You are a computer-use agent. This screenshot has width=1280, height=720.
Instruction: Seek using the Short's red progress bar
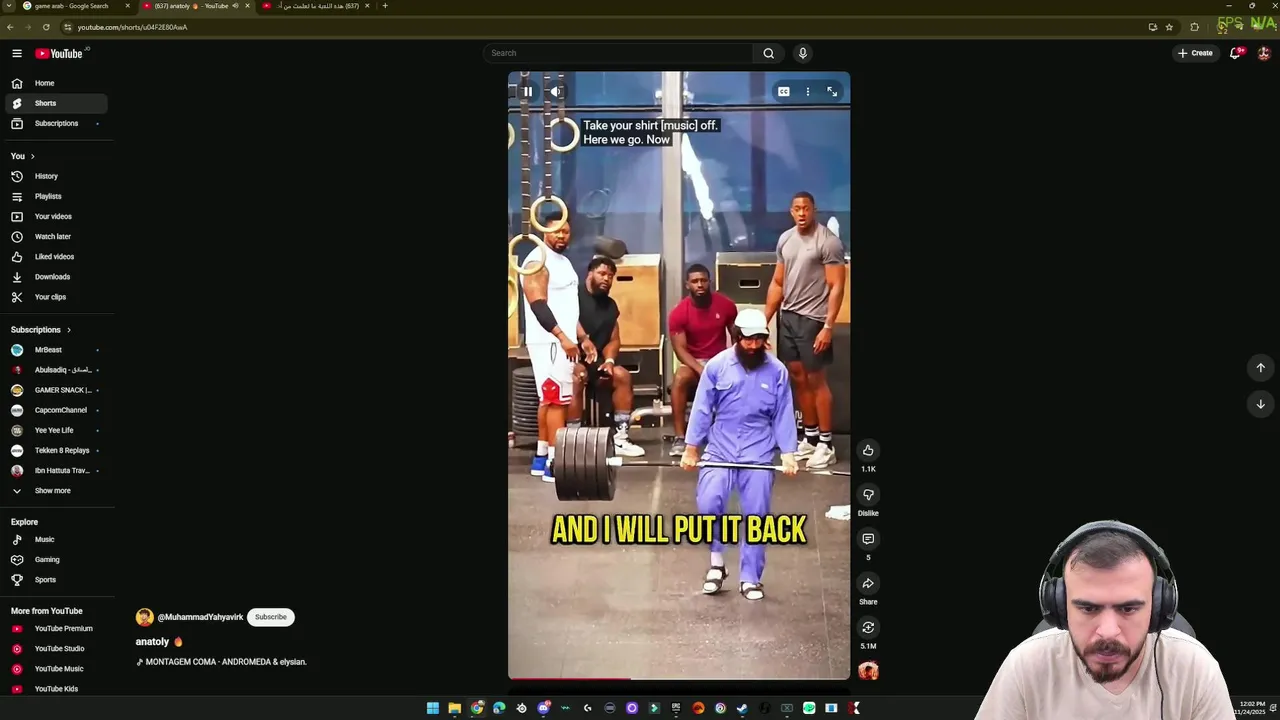click(x=679, y=679)
